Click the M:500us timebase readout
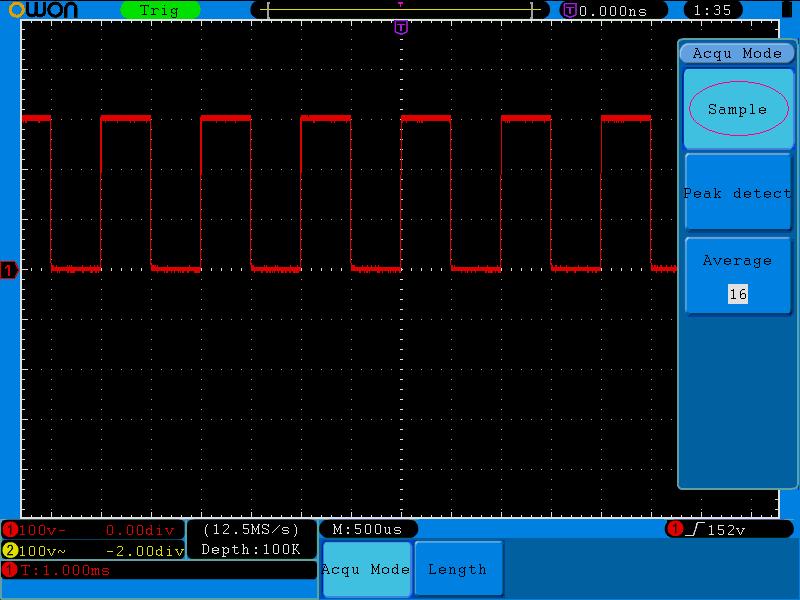Screen dimensions: 800x600 (367, 529)
